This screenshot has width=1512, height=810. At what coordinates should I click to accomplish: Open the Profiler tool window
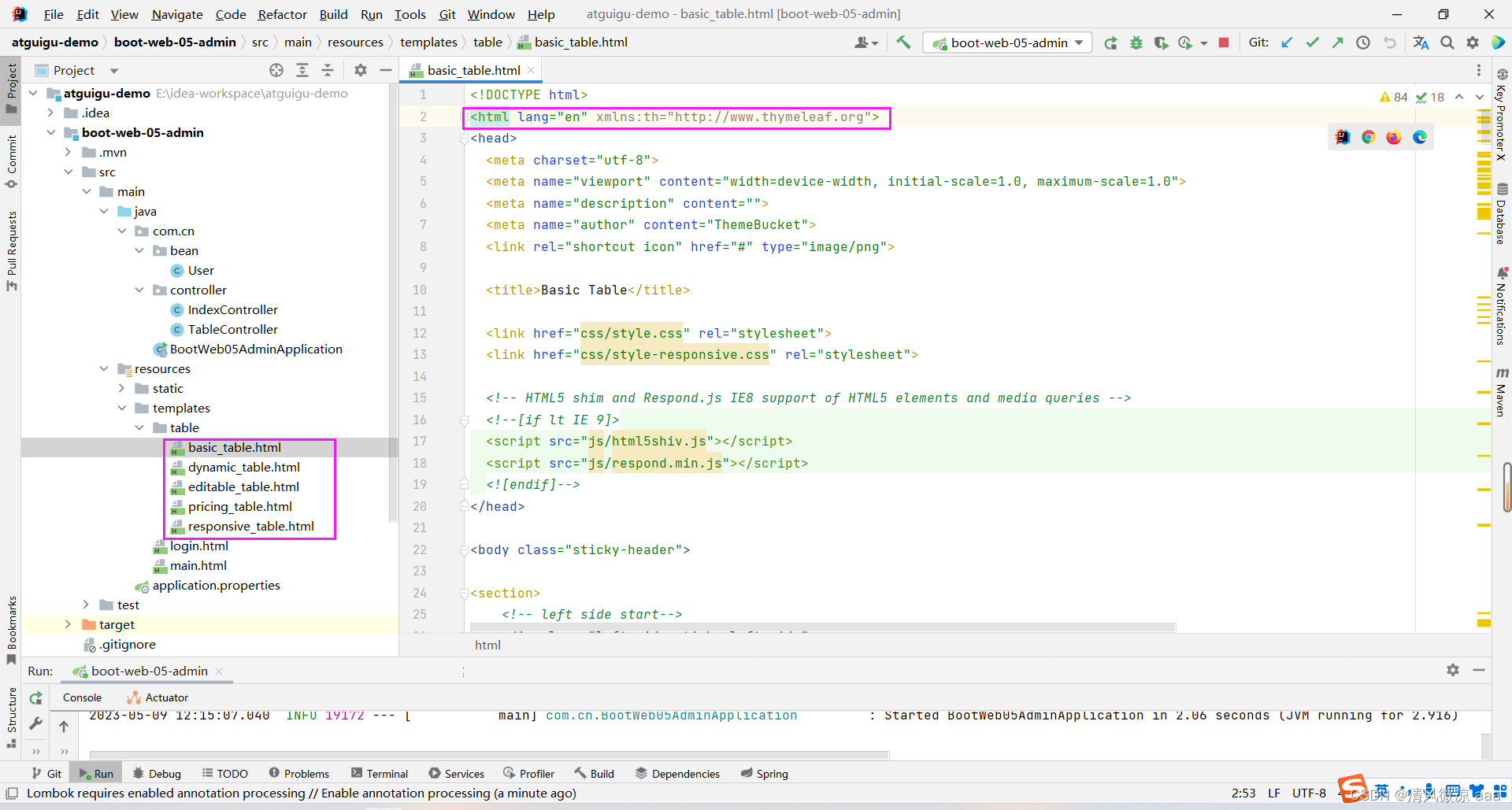[x=528, y=774]
